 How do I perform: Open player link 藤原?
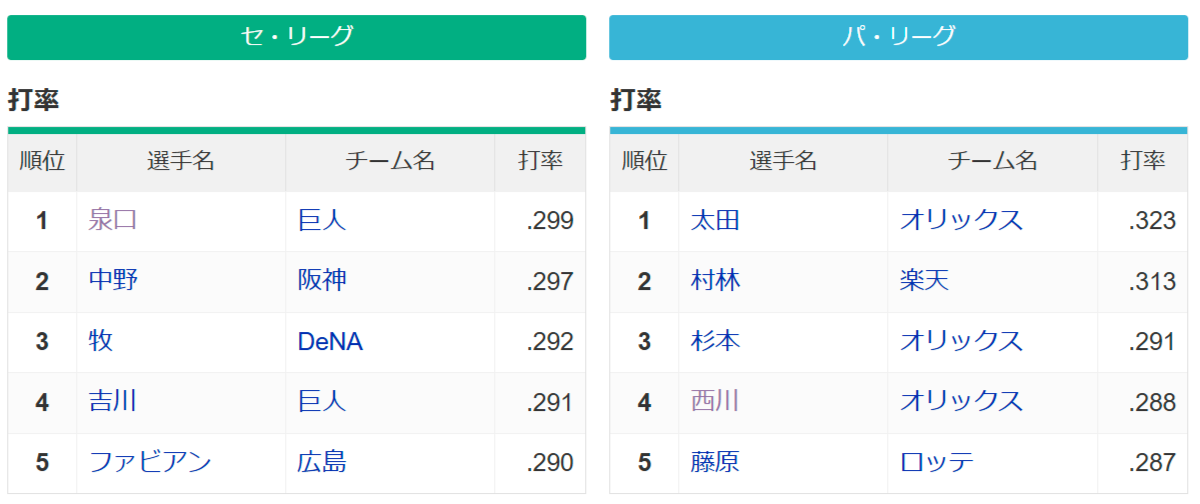[x=715, y=463]
